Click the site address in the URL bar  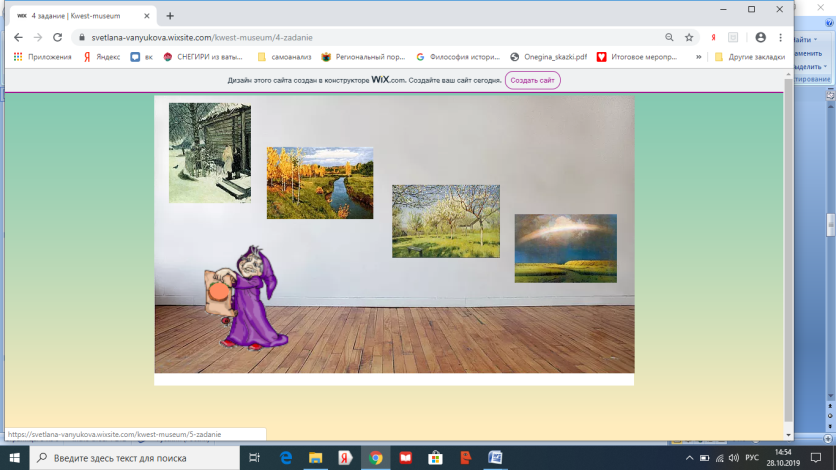click(202, 37)
